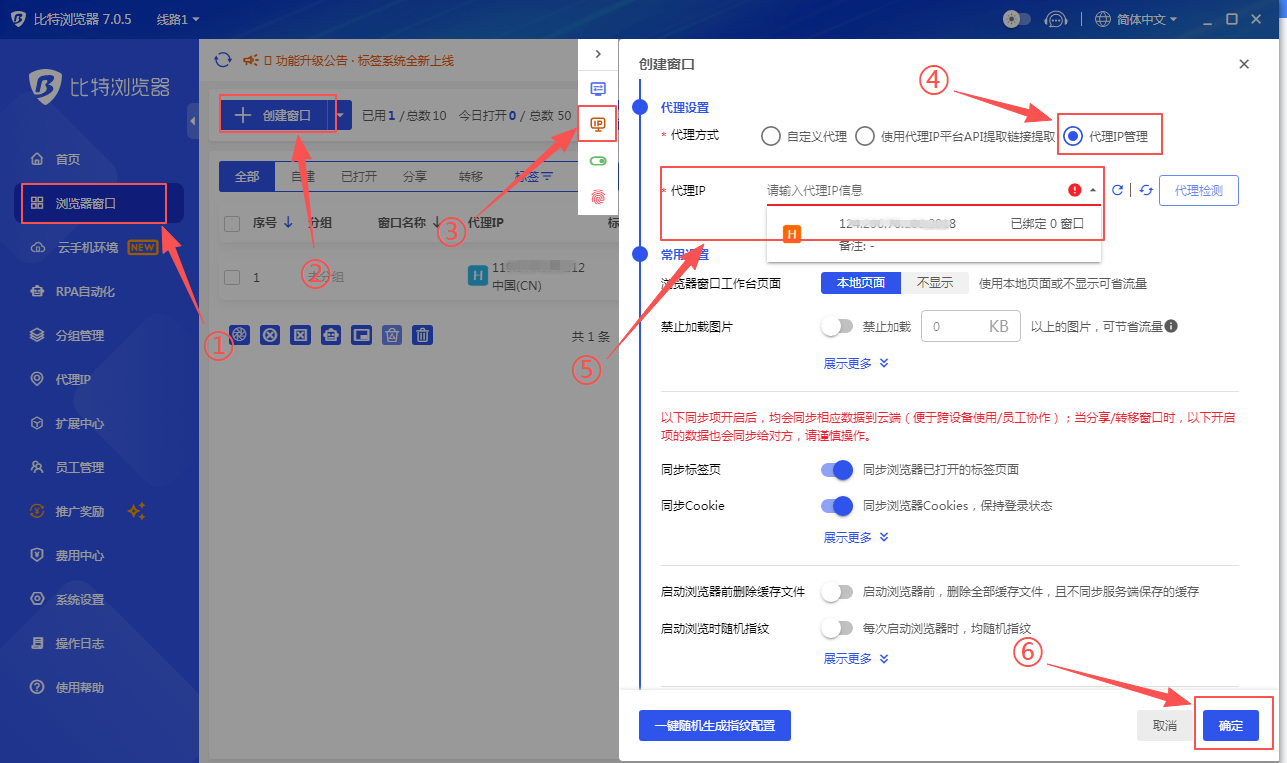Viewport: 1287px width, 763px height.
Task: Switch to the 已打开 tab
Action: coord(360,176)
